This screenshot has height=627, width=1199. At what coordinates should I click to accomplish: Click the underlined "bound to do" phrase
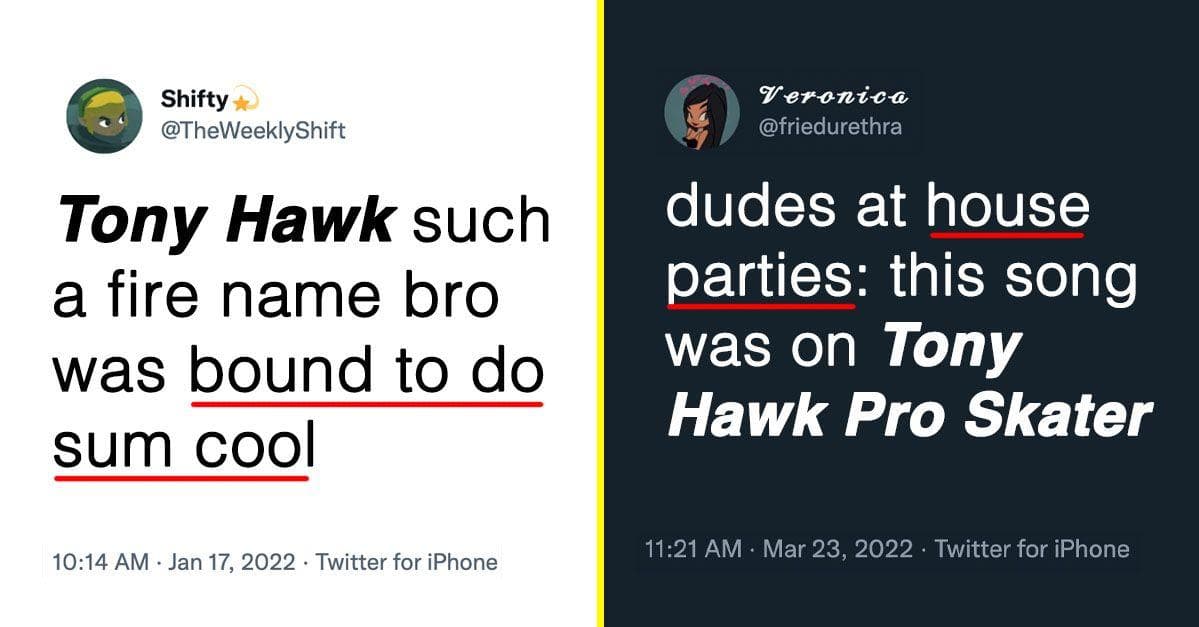(366, 372)
